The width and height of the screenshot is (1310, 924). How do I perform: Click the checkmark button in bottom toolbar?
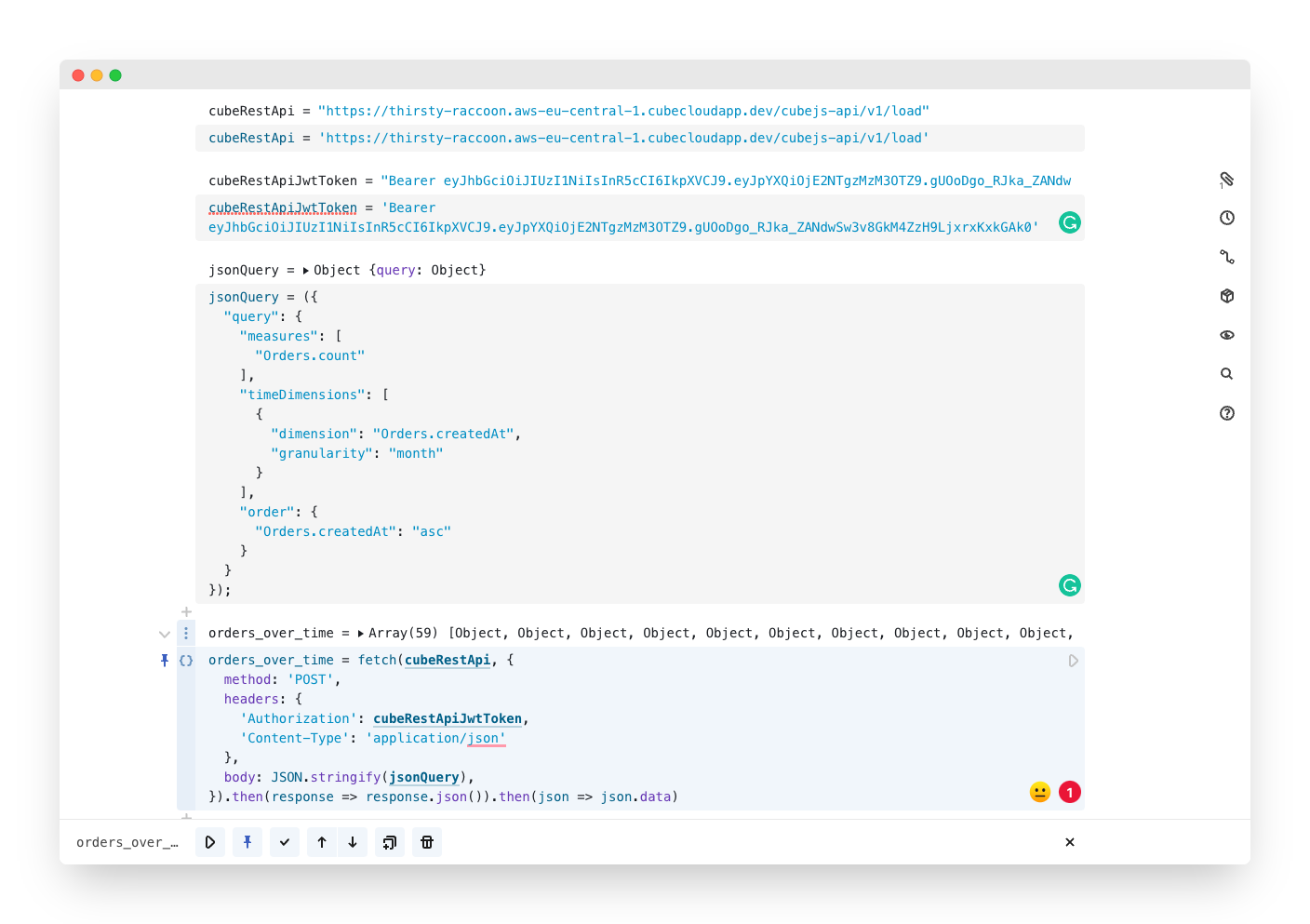(285, 842)
